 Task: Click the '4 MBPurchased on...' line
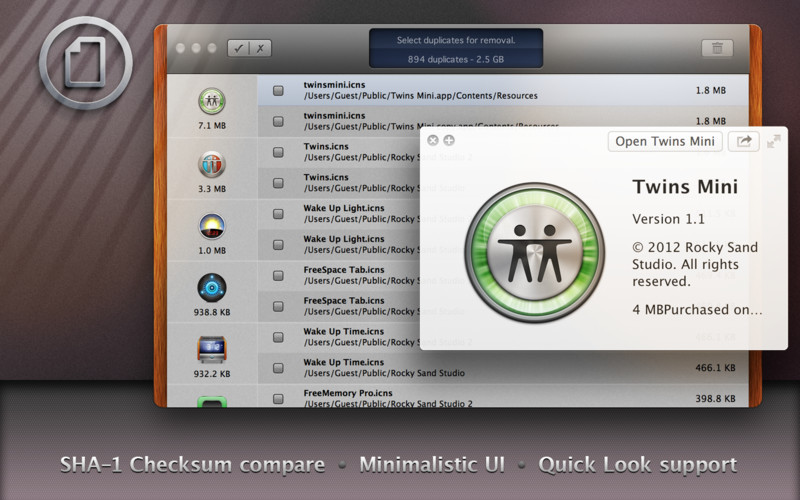coord(697,310)
